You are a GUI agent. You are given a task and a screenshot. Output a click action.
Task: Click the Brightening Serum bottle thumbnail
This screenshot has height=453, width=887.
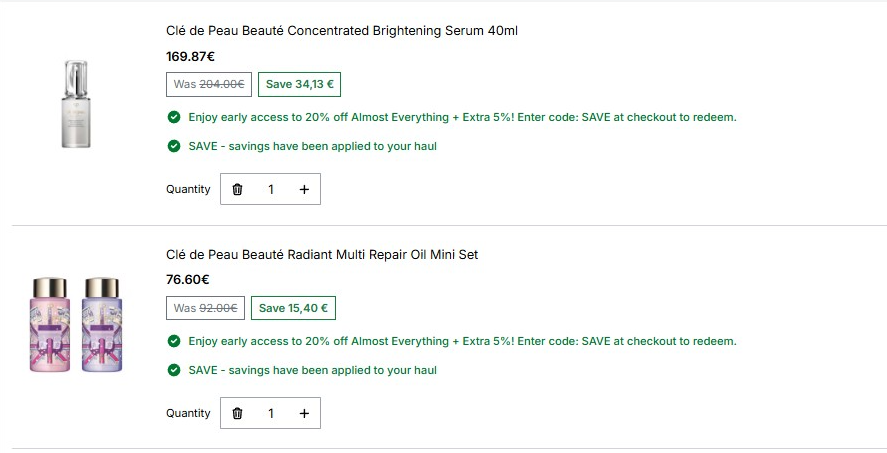click(x=76, y=104)
